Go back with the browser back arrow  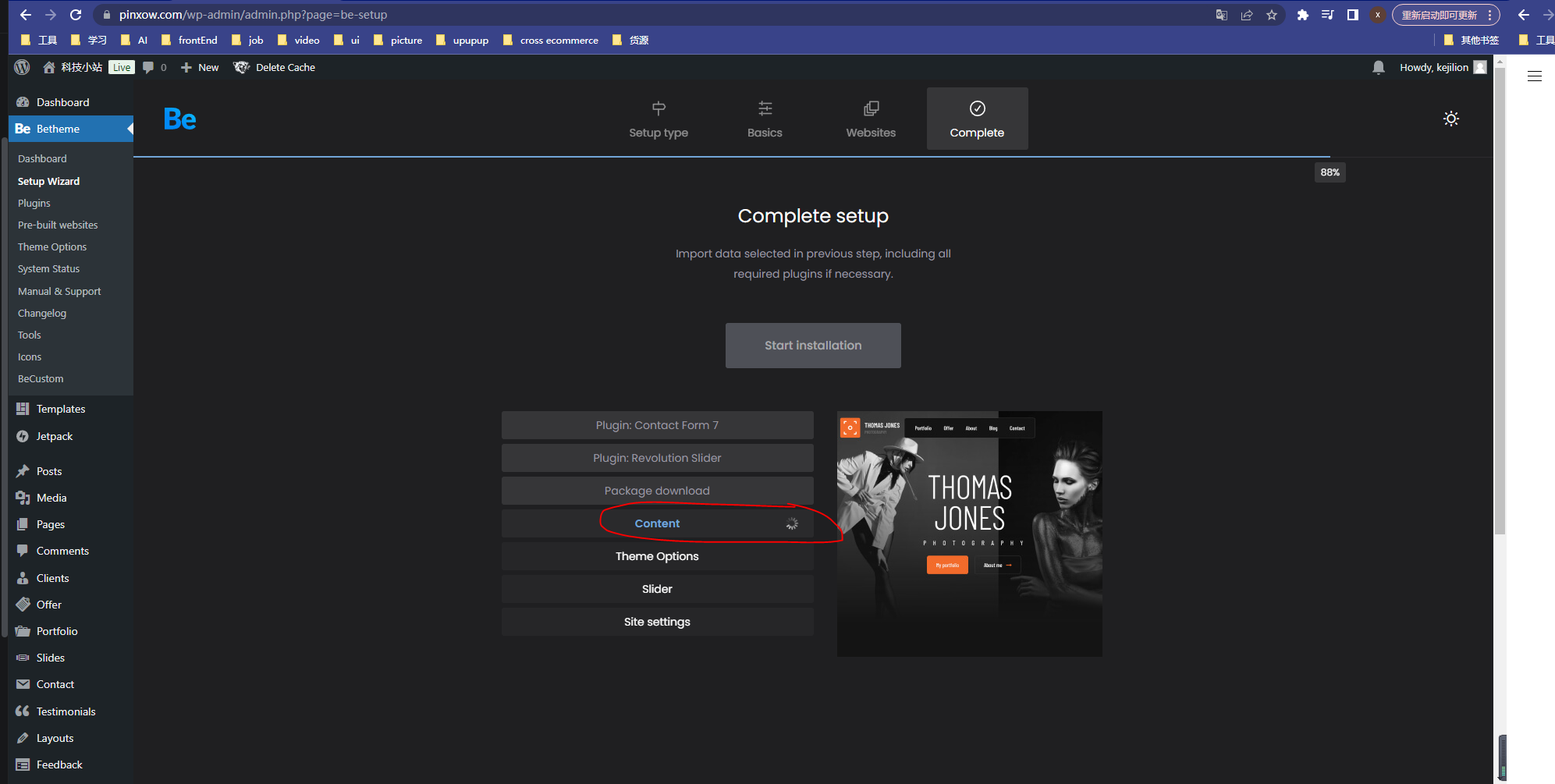click(26, 15)
